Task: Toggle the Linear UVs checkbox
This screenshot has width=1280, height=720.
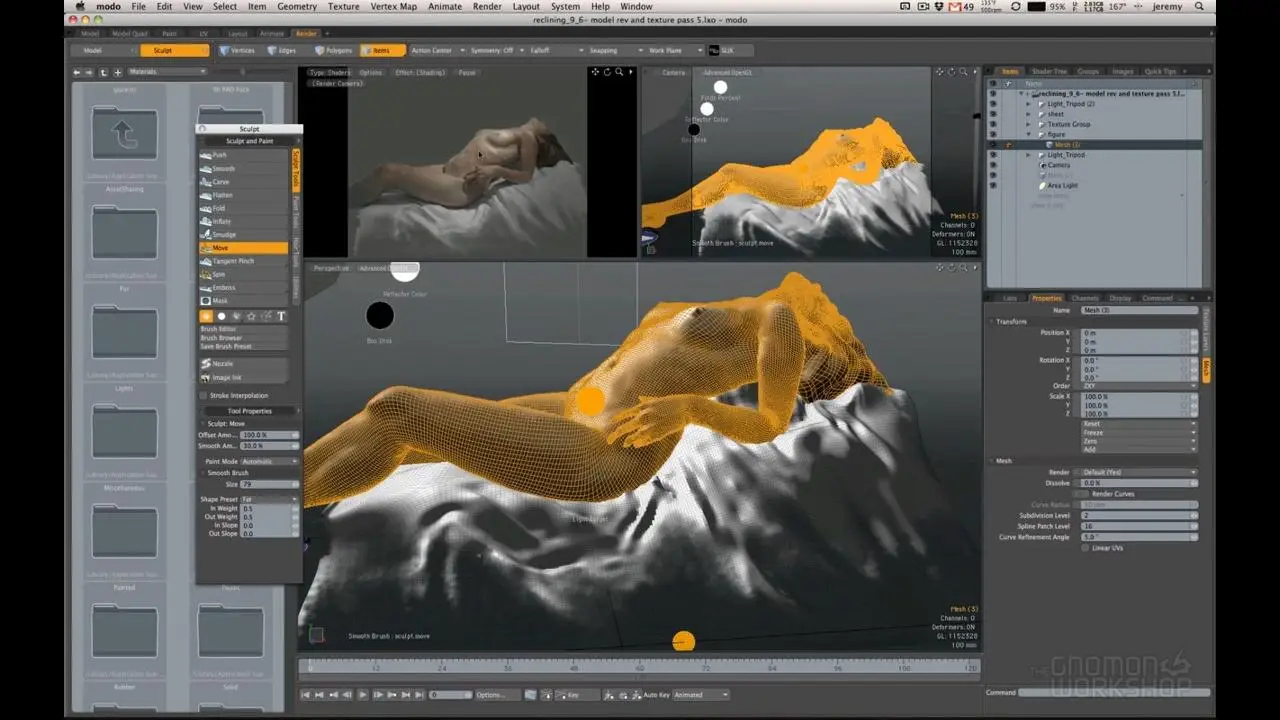Action: tap(1085, 548)
